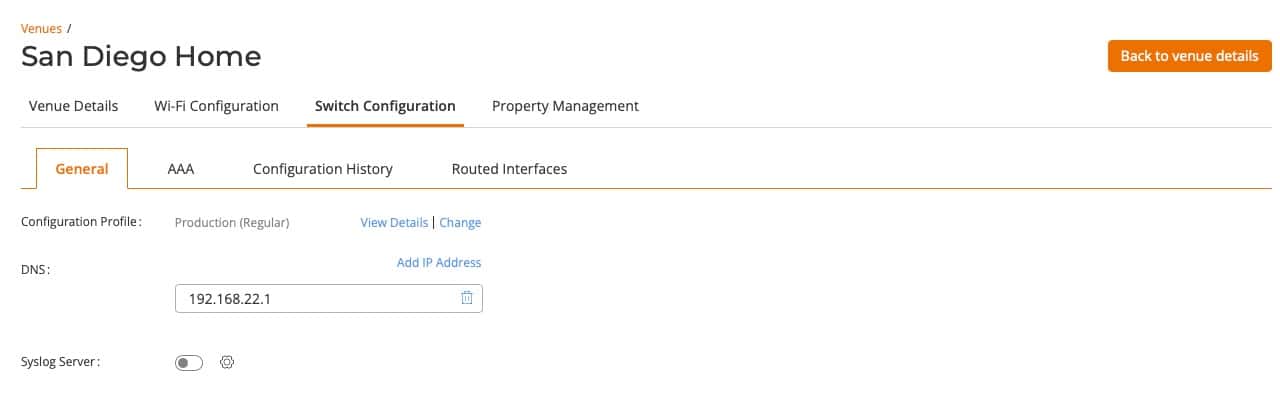Viewport: 1280px width, 394px height.
Task: Open the AAA sub-tab
Action: [181, 169]
